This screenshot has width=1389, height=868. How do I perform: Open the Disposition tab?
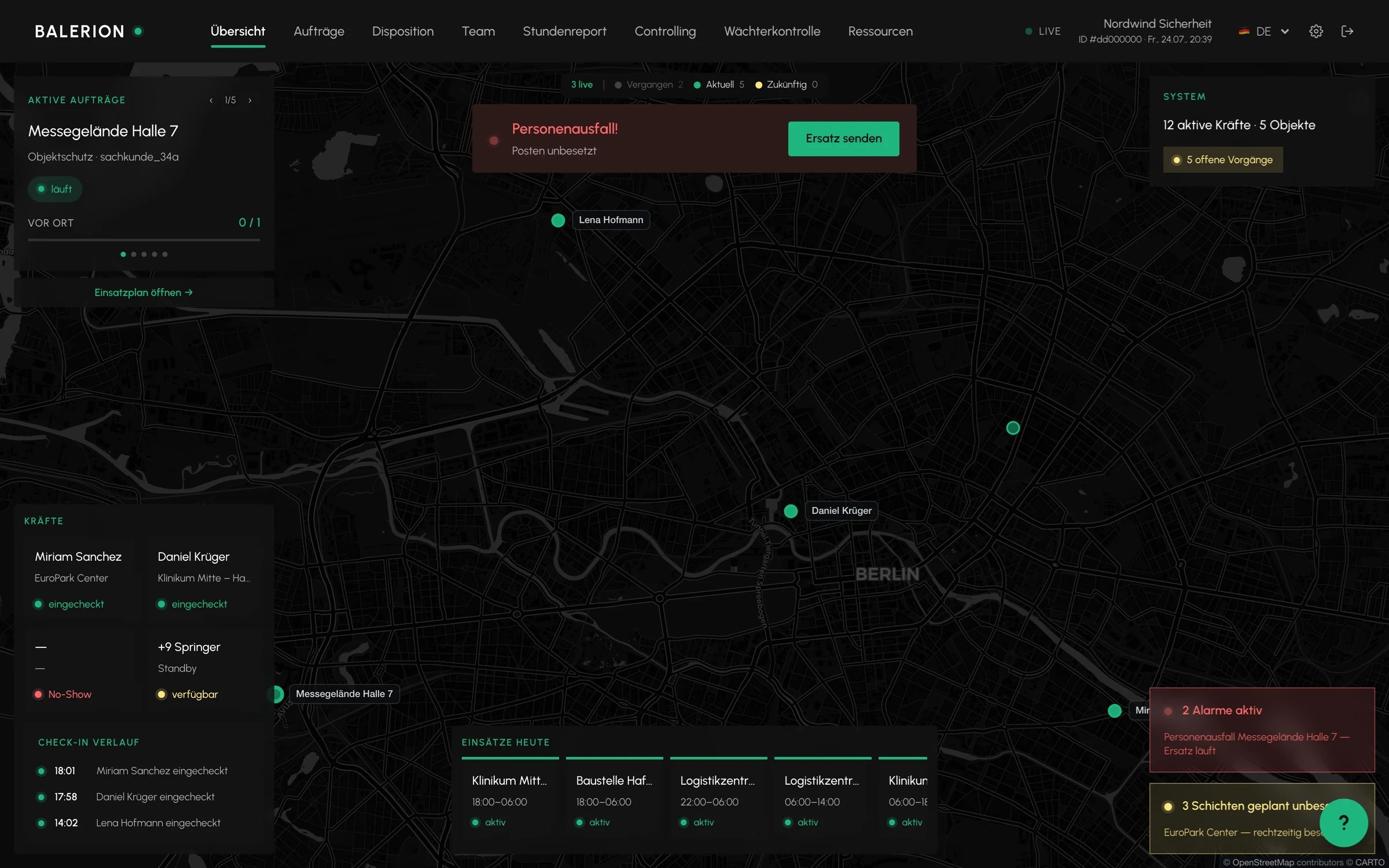click(x=403, y=31)
